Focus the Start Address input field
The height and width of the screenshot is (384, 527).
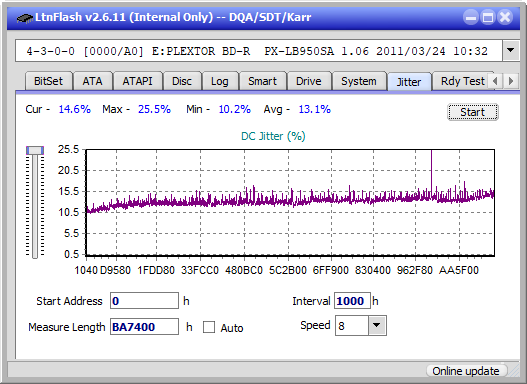145,301
